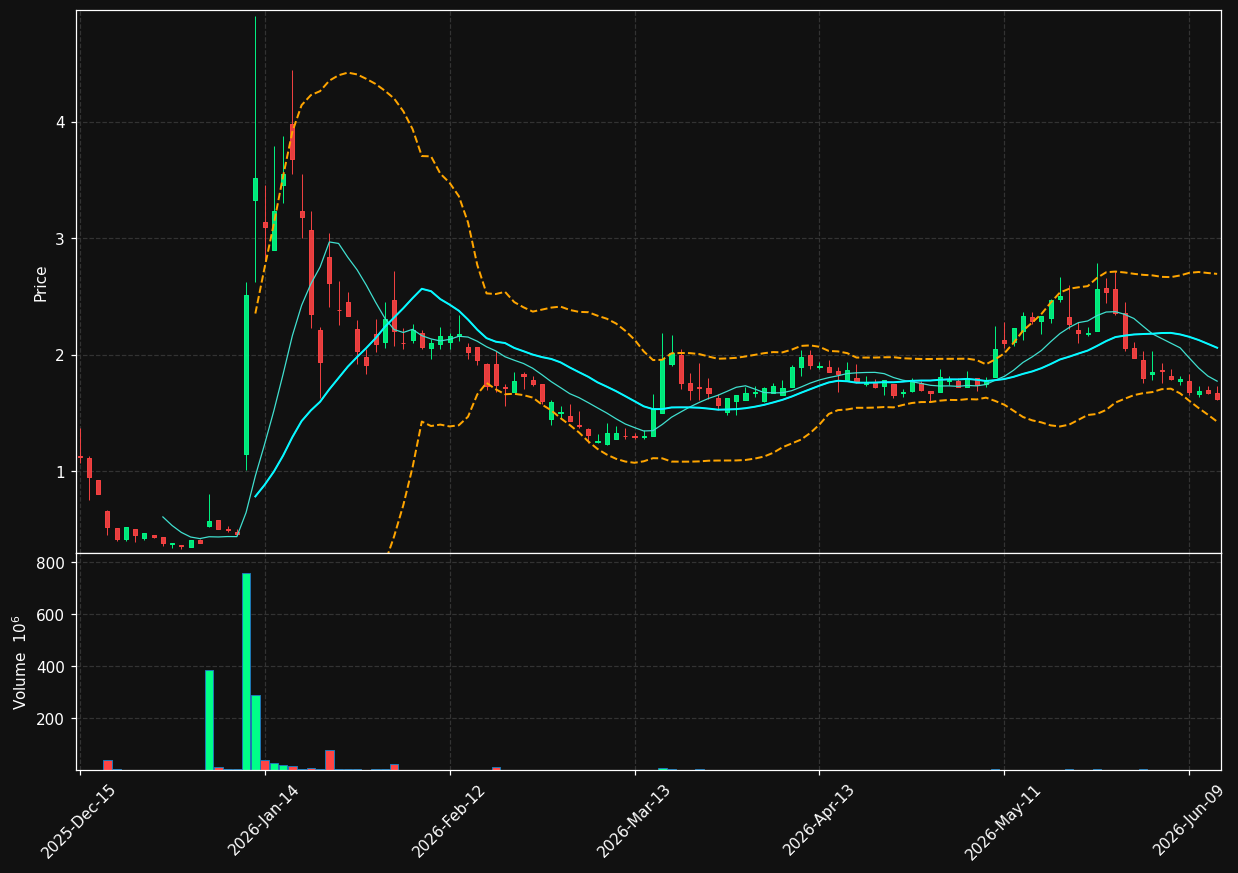Click the large green candle rising from 1.1 to 2.5
This screenshot has height=873, width=1238.
point(246,375)
